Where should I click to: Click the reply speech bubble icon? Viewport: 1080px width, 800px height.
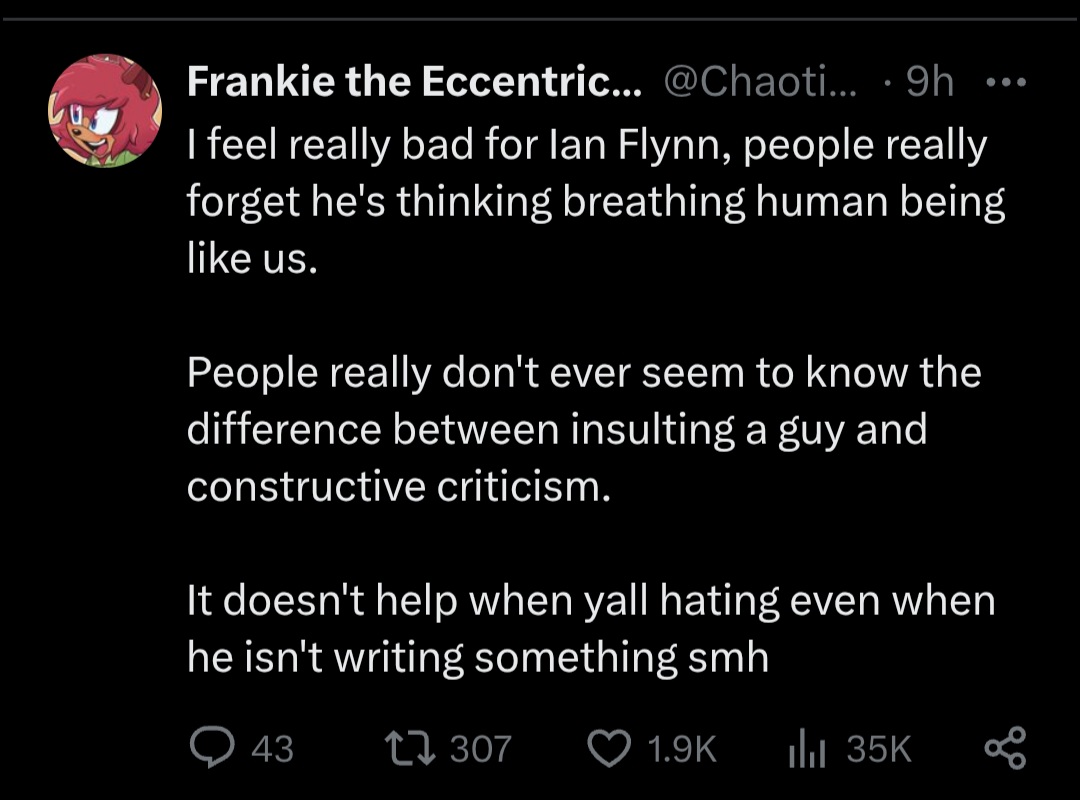(212, 748)
